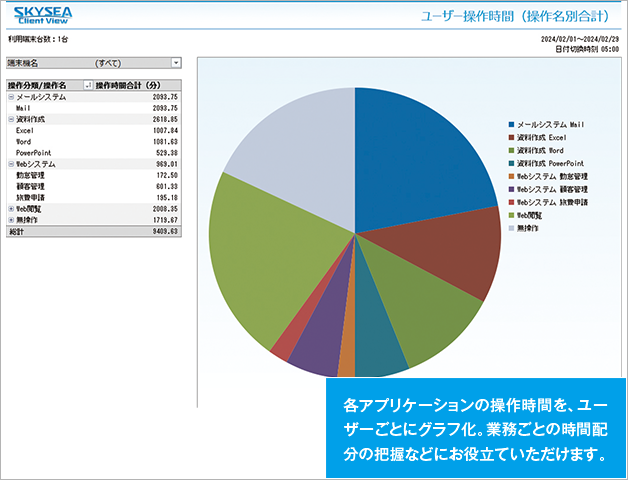Select the 資料作成 Excel legend color swatch

[511, 137]
